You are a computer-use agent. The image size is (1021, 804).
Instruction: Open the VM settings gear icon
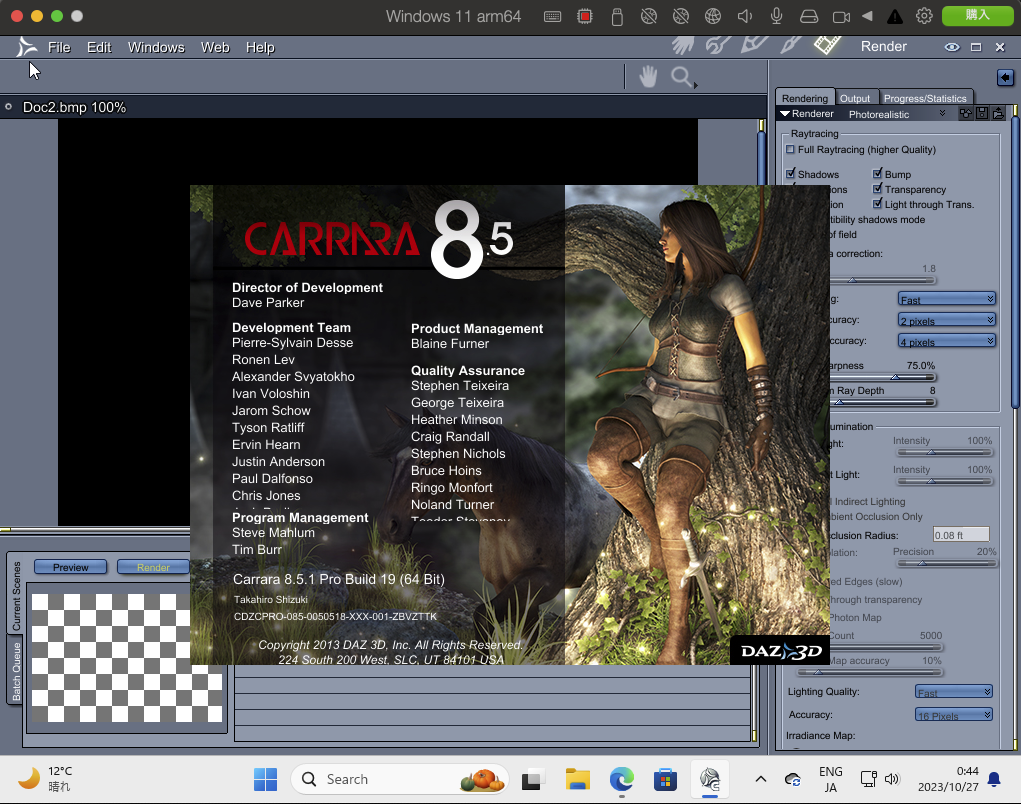point(924,16)
